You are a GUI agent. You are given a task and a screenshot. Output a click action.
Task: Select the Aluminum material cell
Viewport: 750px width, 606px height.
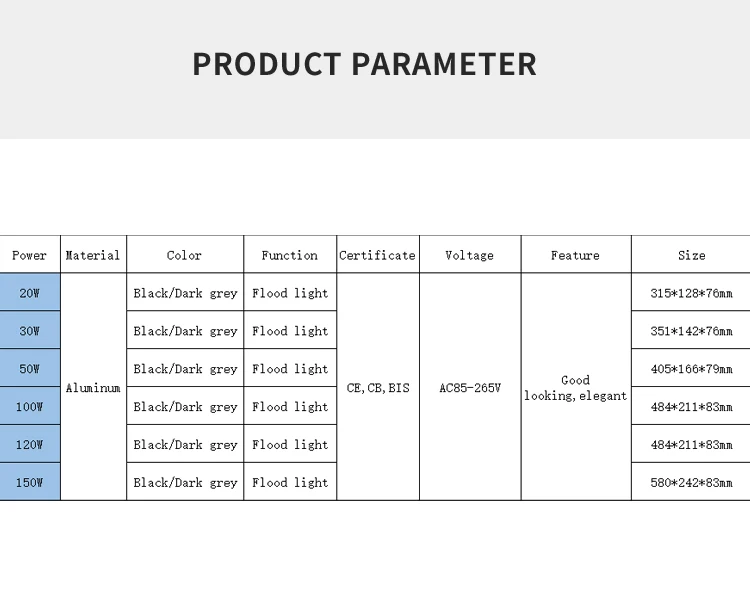pyautogui.click(x=93, y=388)
